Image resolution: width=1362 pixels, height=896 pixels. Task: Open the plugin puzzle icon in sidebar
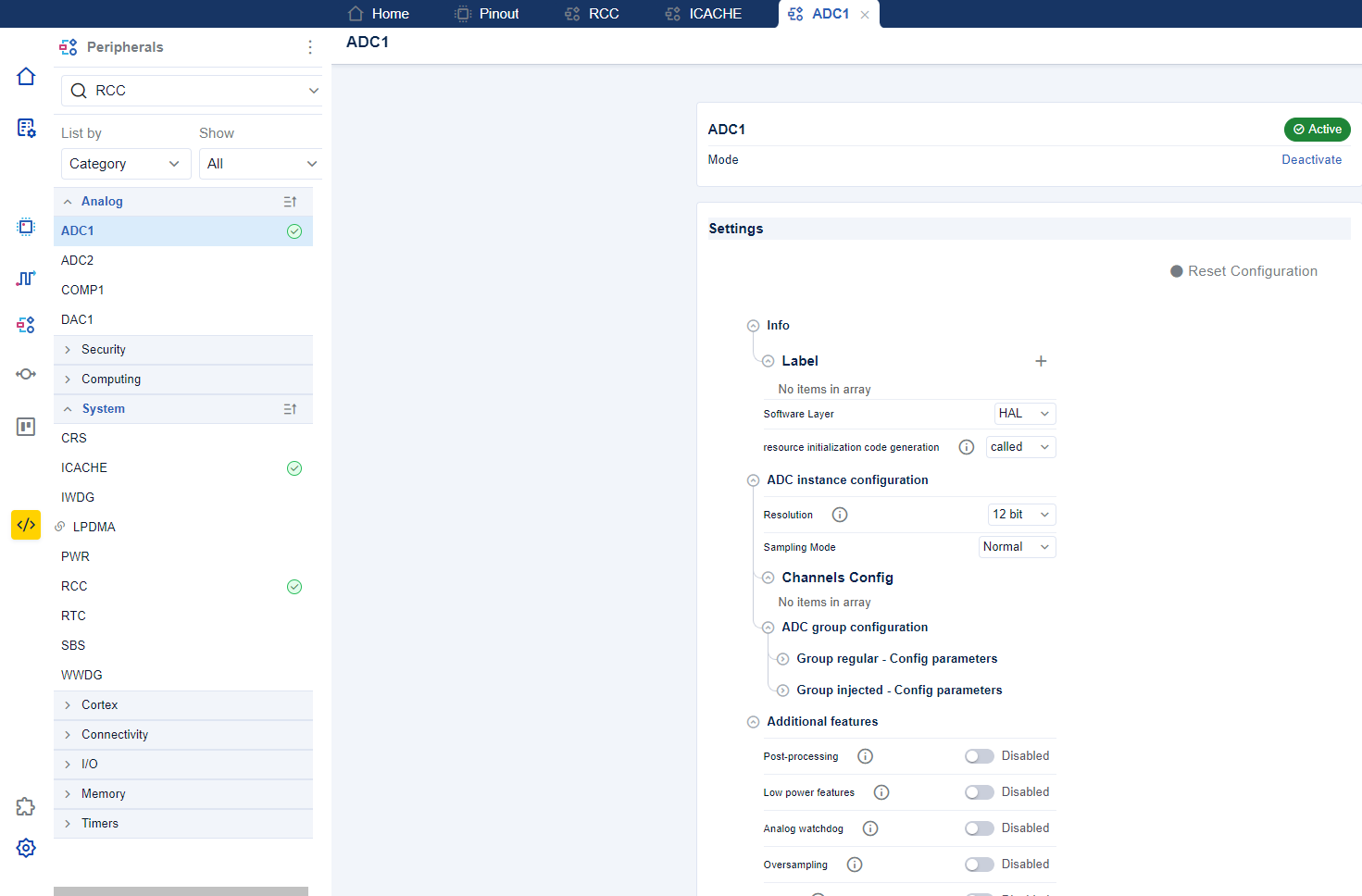26,807
